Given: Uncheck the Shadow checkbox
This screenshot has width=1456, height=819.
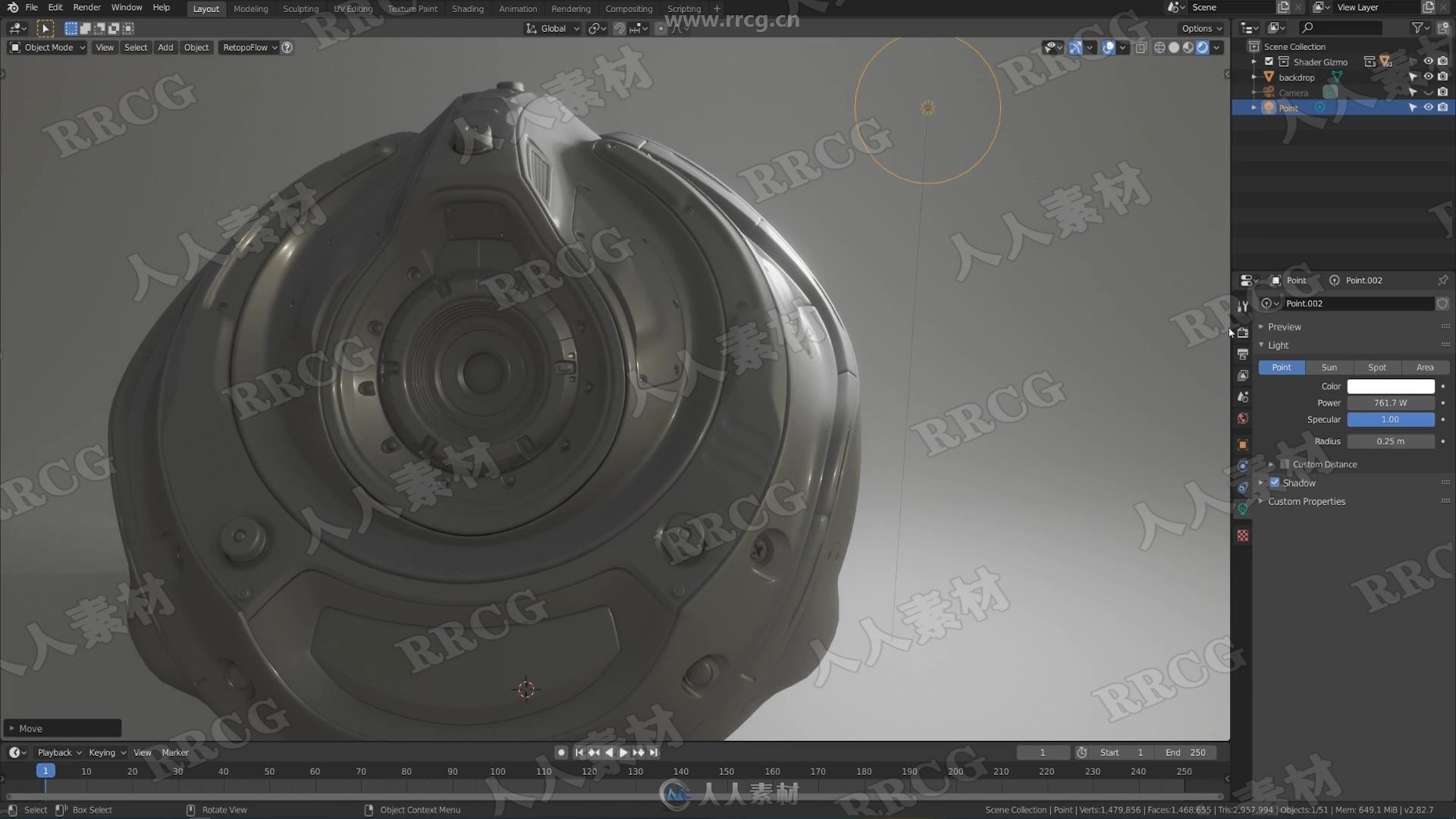Looking at the screenshot, I should click(1275, 482).
